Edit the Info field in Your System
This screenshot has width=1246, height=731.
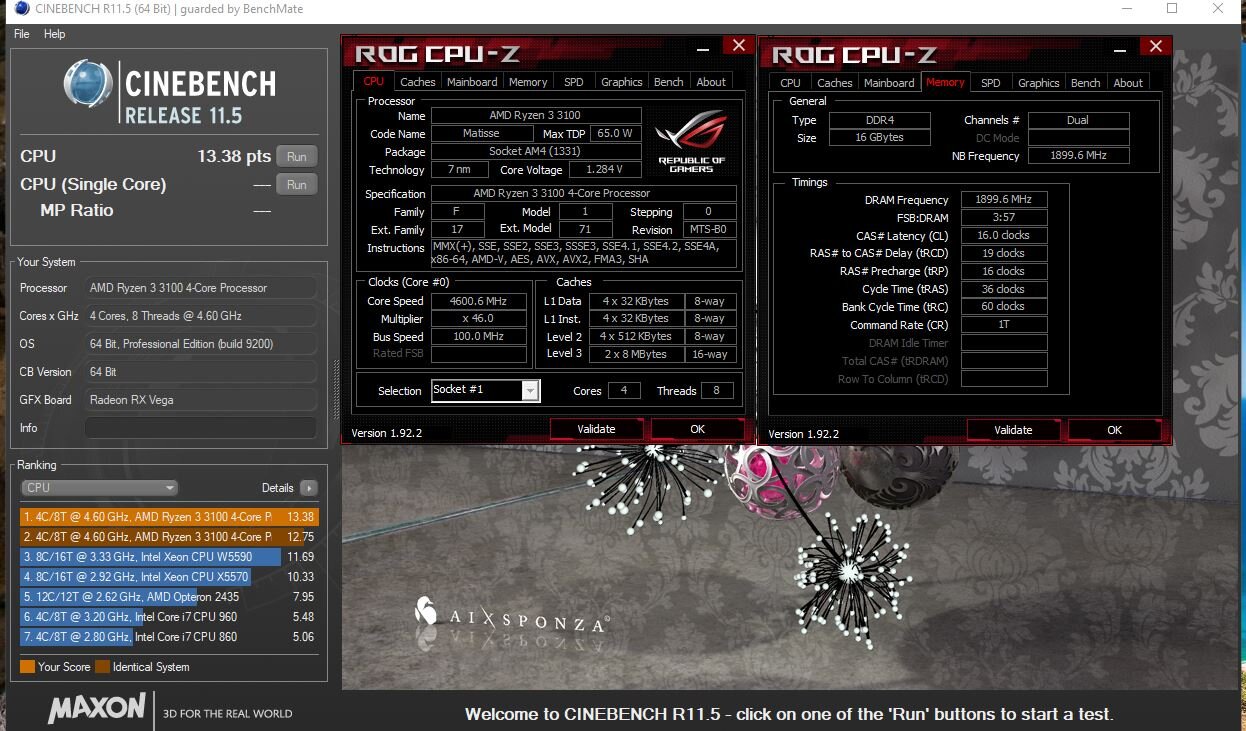tap(200, 428)
